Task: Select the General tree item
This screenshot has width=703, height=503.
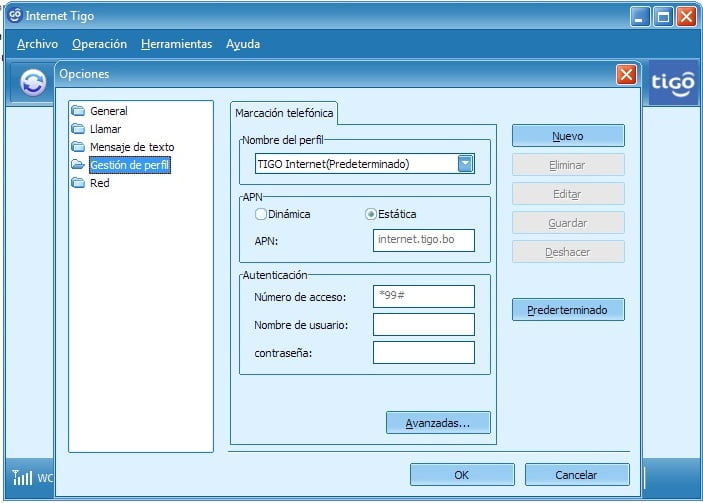Action: pos(108,111)
